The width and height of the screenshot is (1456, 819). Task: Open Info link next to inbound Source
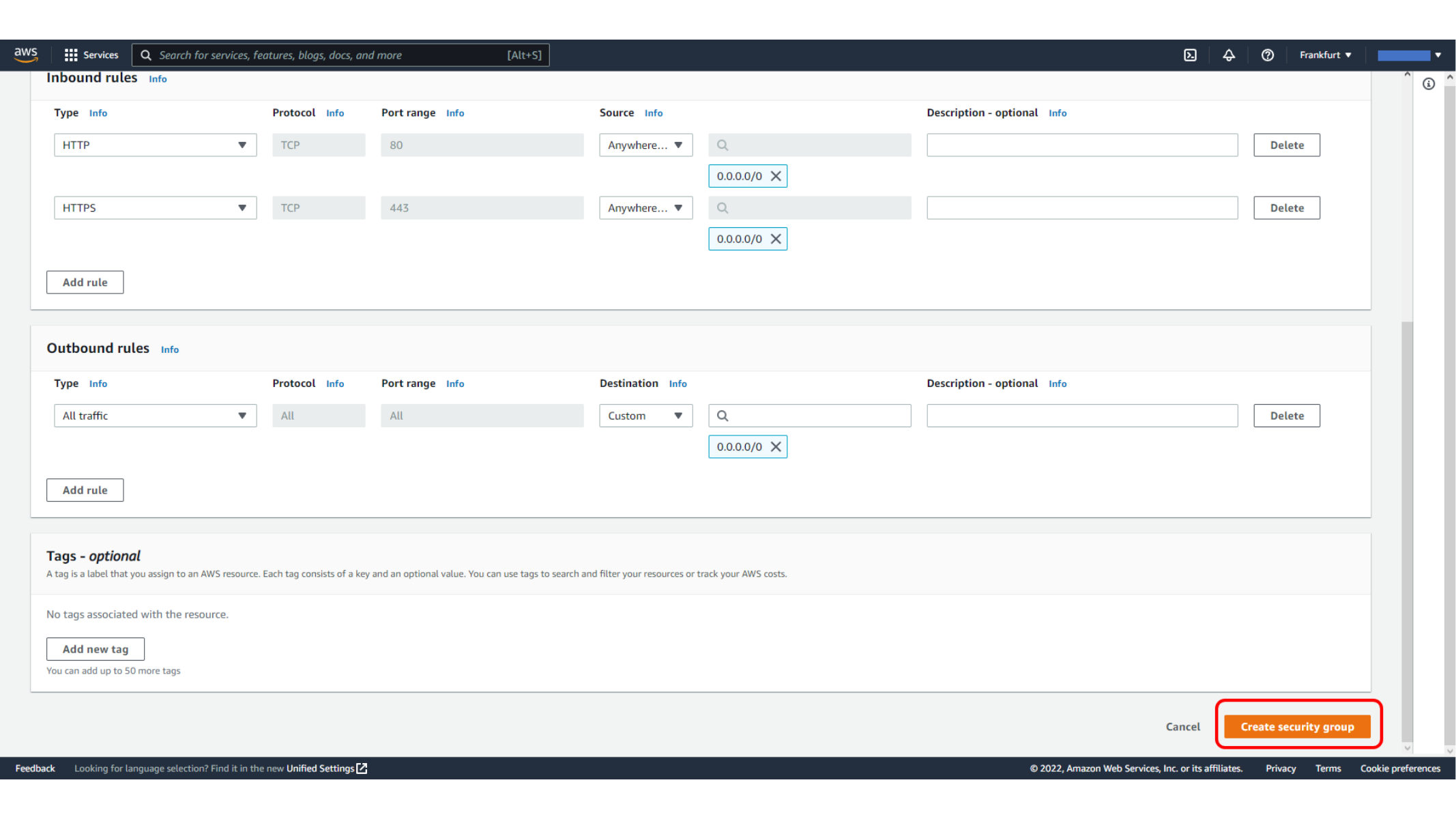click(654, 113)
